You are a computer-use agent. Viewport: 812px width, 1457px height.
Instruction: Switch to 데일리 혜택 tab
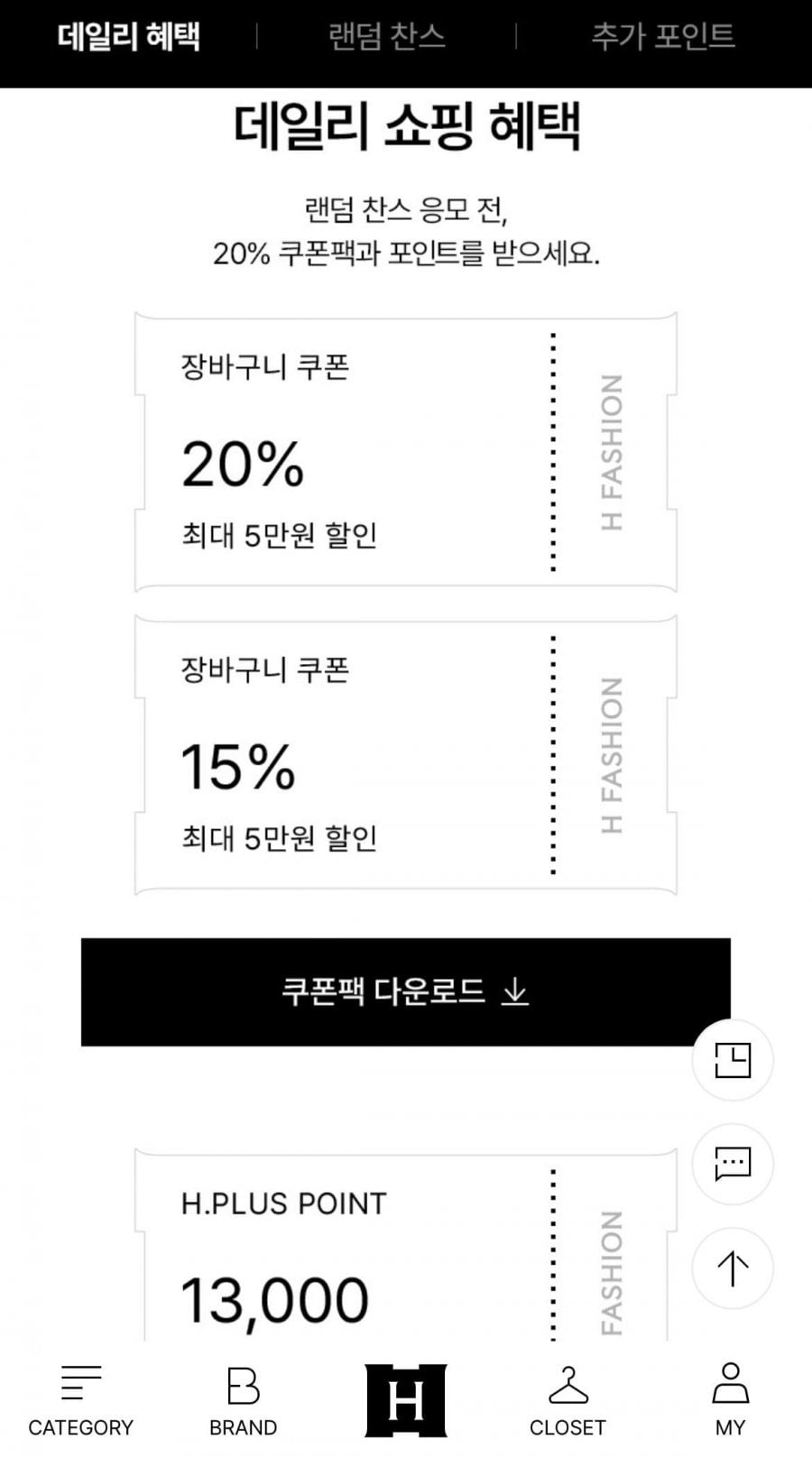(x=128, y=37)
